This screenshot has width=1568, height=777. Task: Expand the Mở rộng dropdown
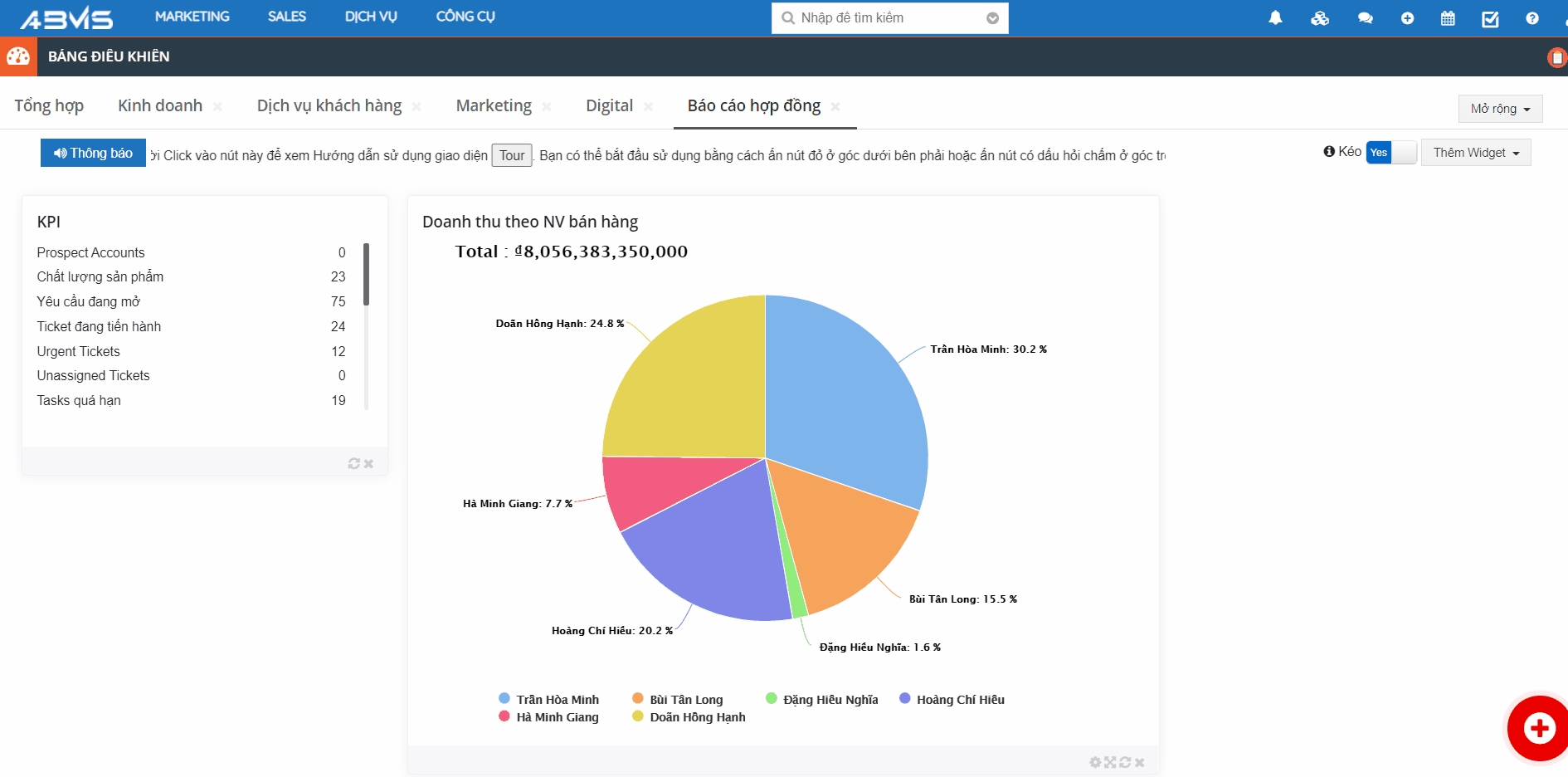click(1500, 109)
